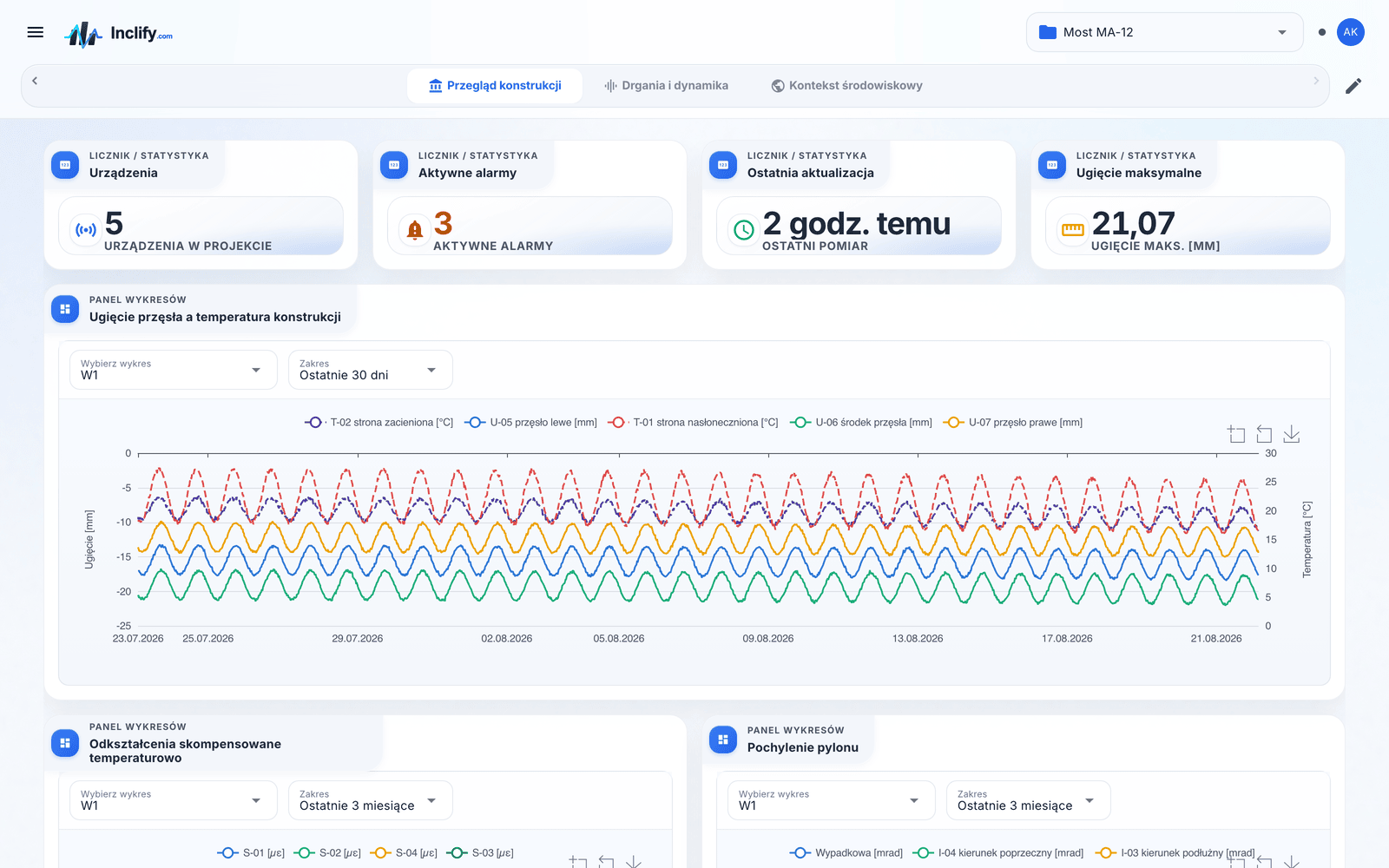Click the alarm bell icon beside 3
This screenshot has height=868, width=1389.
pos(415,230)
